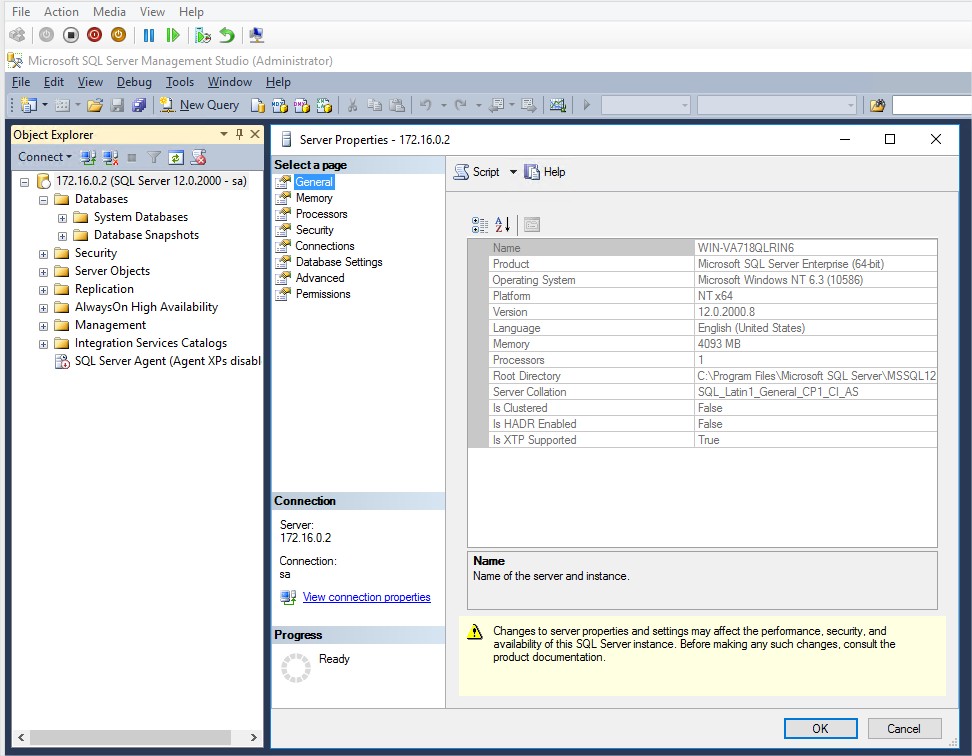
Task: Create a VM checkpoint
Action: tap(203, 35)
